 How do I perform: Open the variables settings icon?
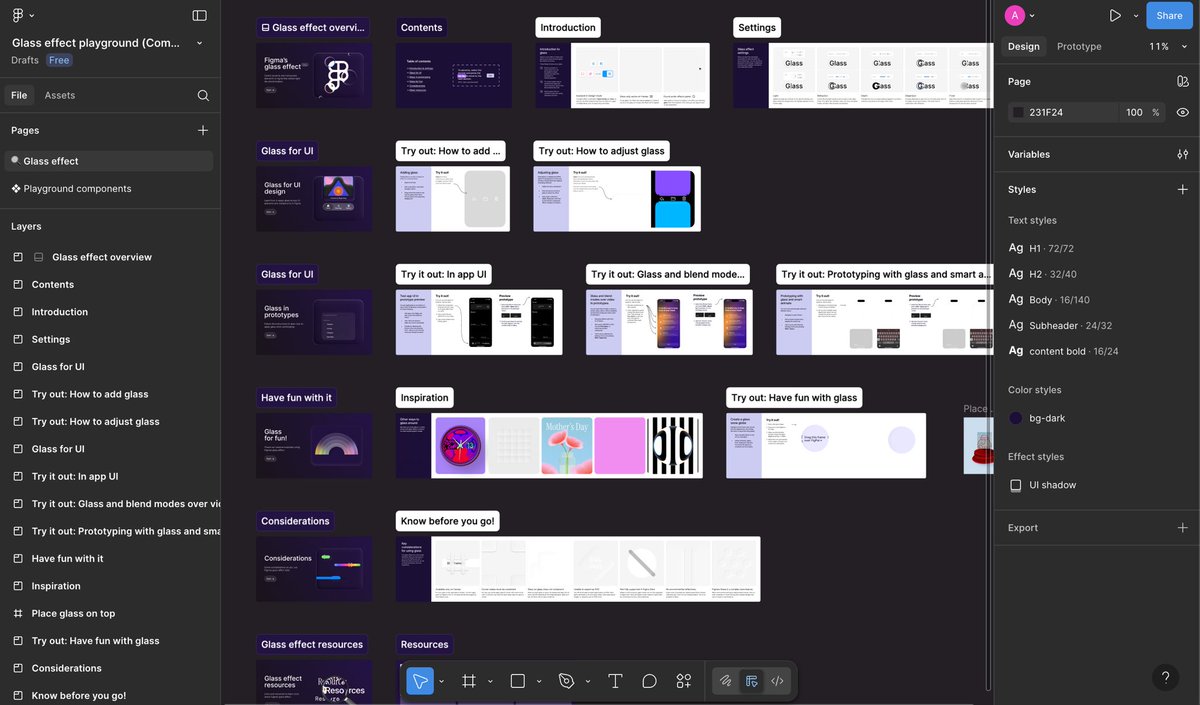tap(1183, 154)
